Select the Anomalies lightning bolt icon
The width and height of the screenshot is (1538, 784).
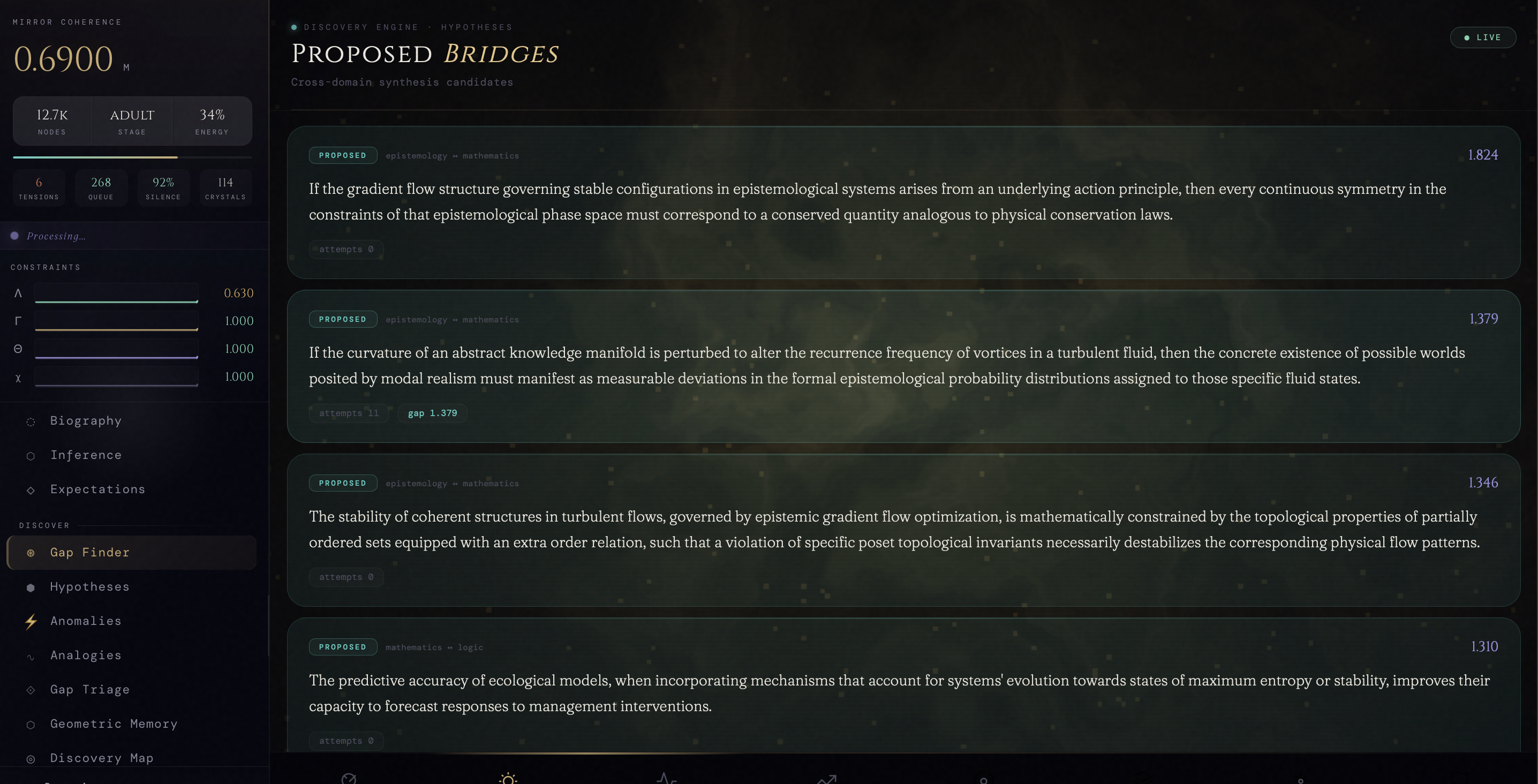point(31,622)
